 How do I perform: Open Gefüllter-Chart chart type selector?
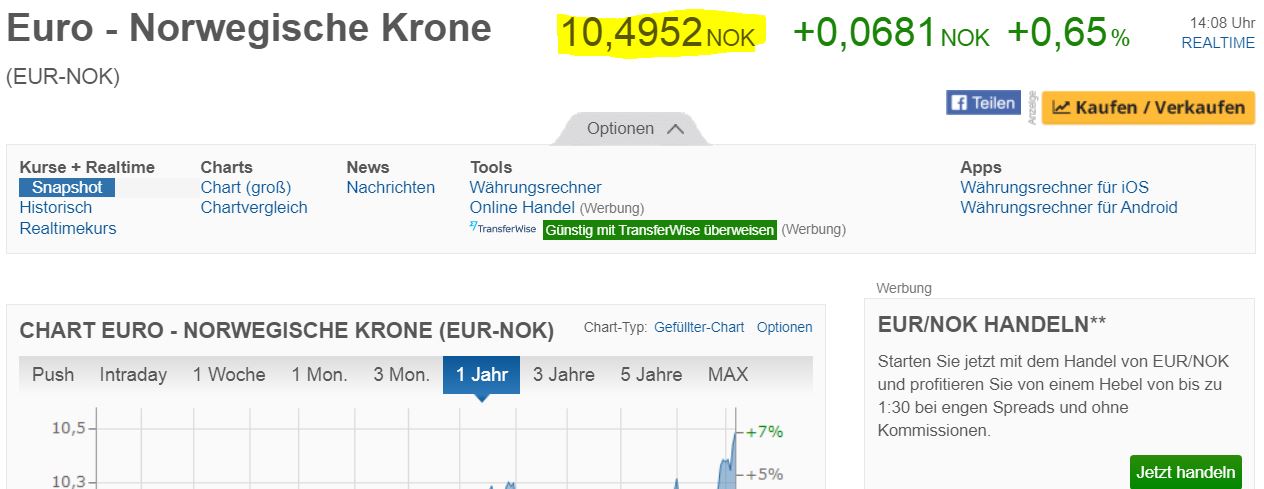699,327
